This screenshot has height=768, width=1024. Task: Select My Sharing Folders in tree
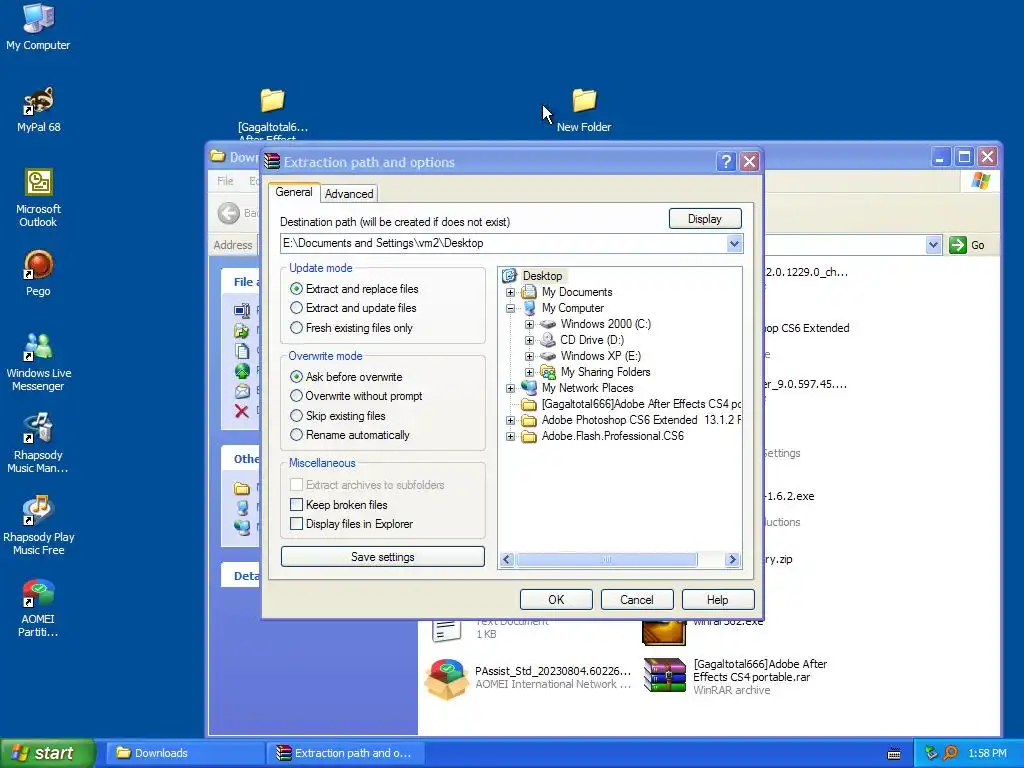coord(605,372)
